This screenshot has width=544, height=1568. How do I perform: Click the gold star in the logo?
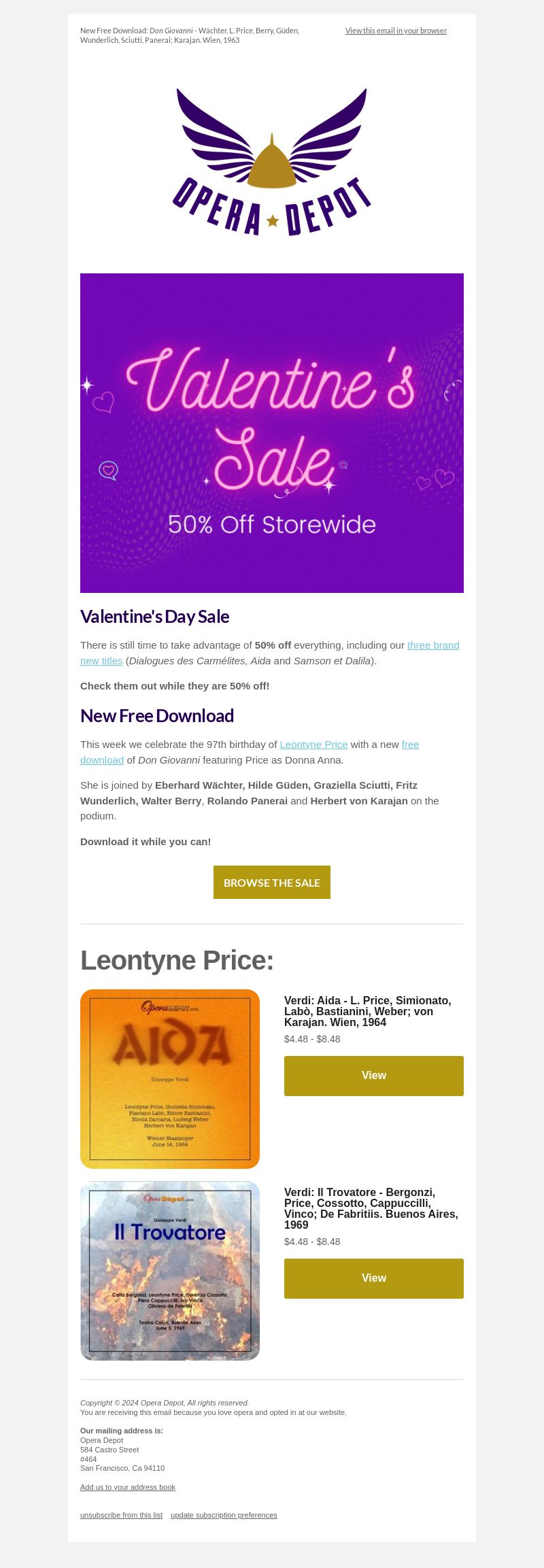click(273, 220)
